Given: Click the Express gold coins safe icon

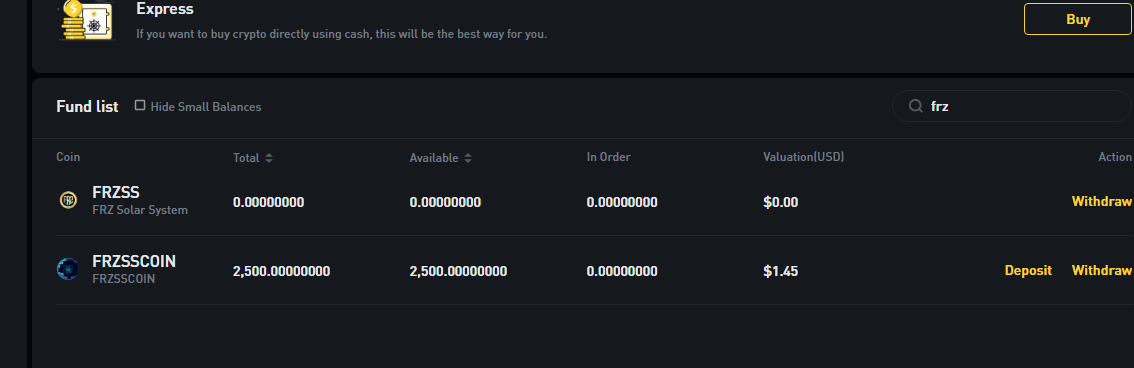Looking at the screenshot, I should coord(87,20).
